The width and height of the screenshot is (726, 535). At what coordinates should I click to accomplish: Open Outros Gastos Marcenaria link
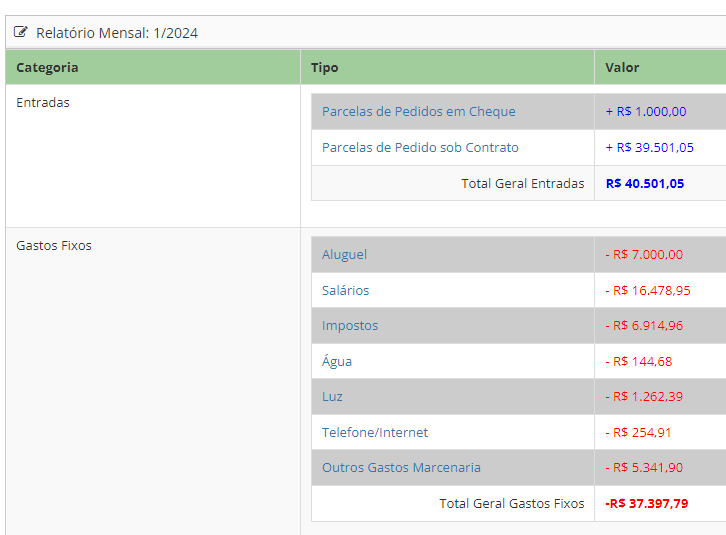point(401,467)
